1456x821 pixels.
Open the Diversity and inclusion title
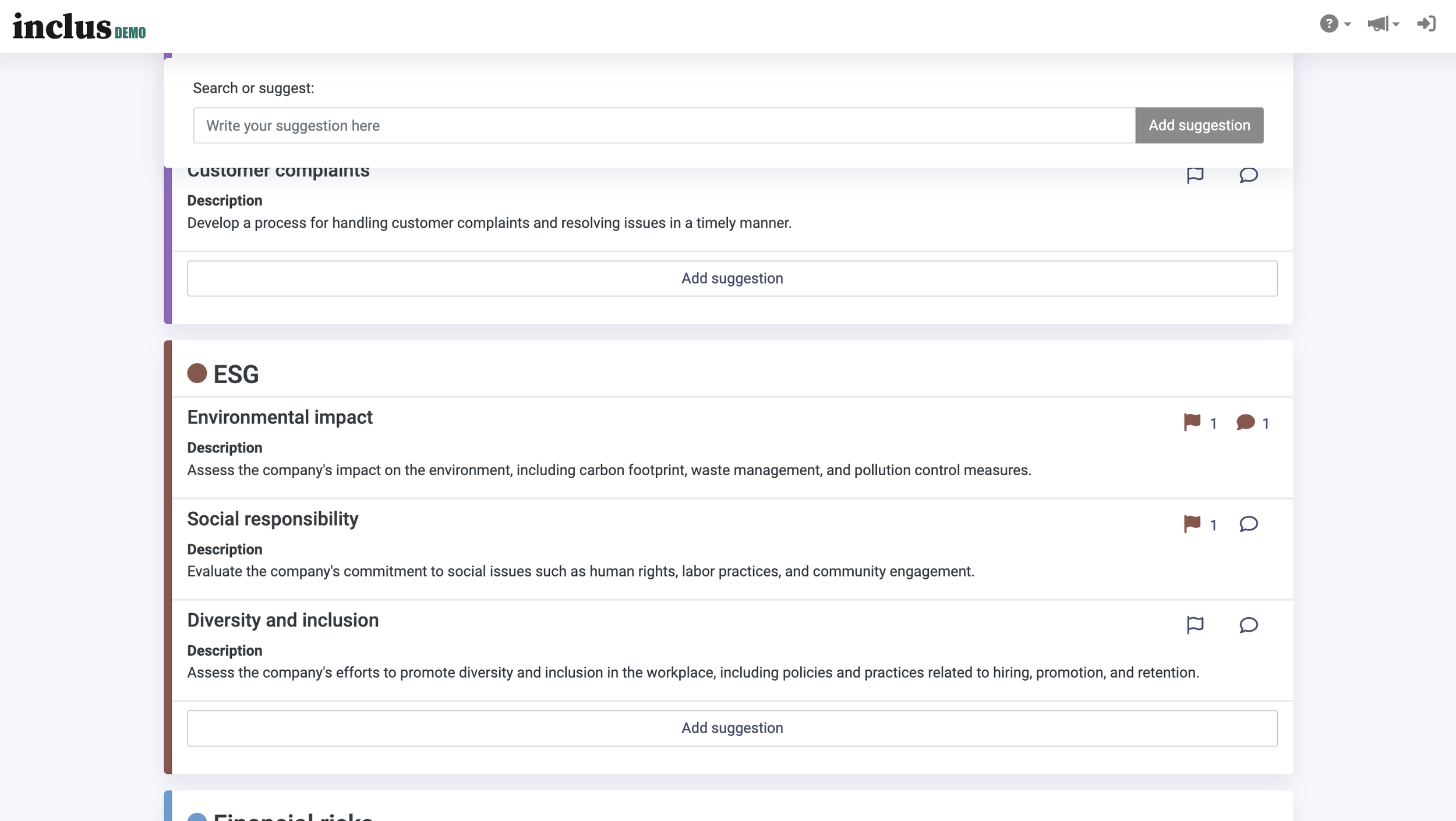282,620
